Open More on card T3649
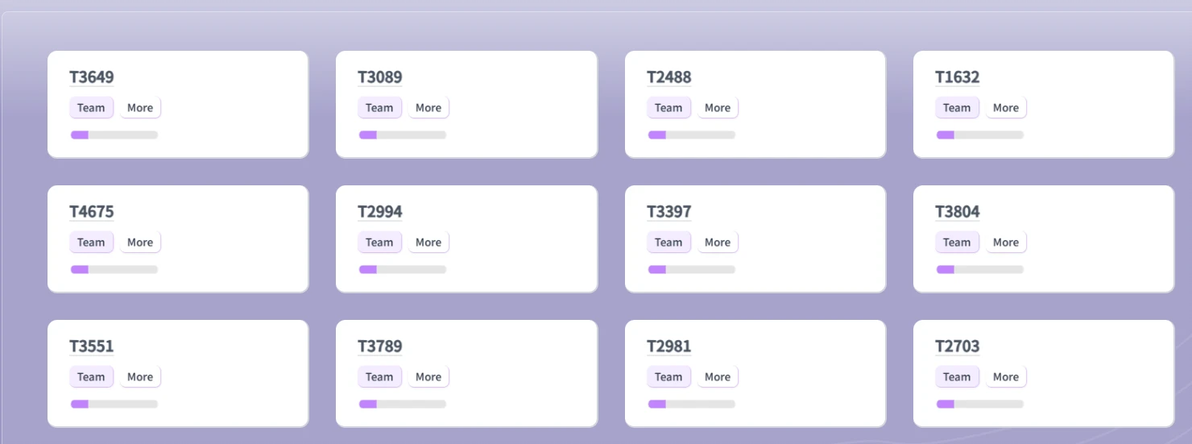This screenshot has height=444, width=1192. point(140,108)
